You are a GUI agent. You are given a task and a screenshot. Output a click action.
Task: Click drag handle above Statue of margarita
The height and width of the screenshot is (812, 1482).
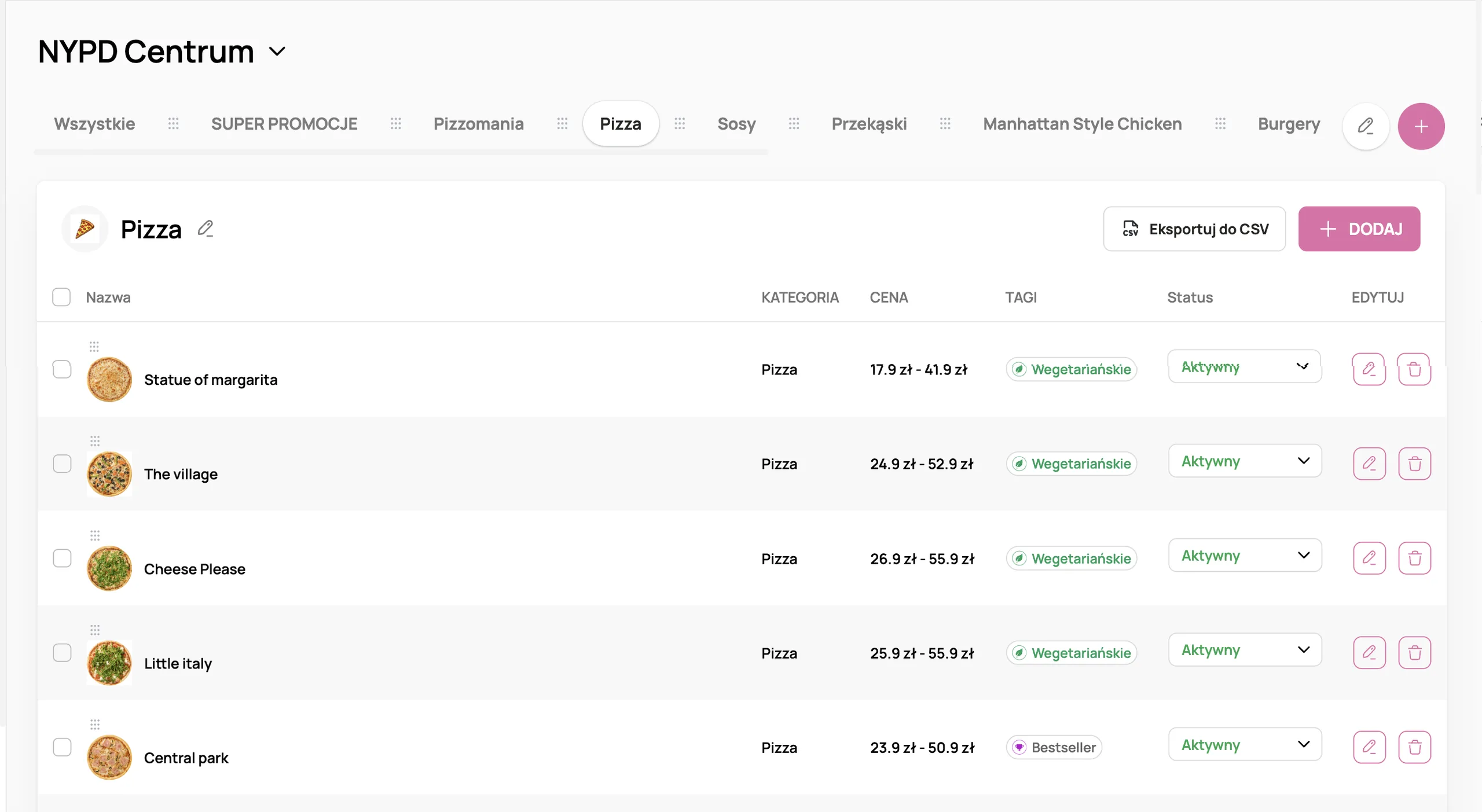[94, 347]
